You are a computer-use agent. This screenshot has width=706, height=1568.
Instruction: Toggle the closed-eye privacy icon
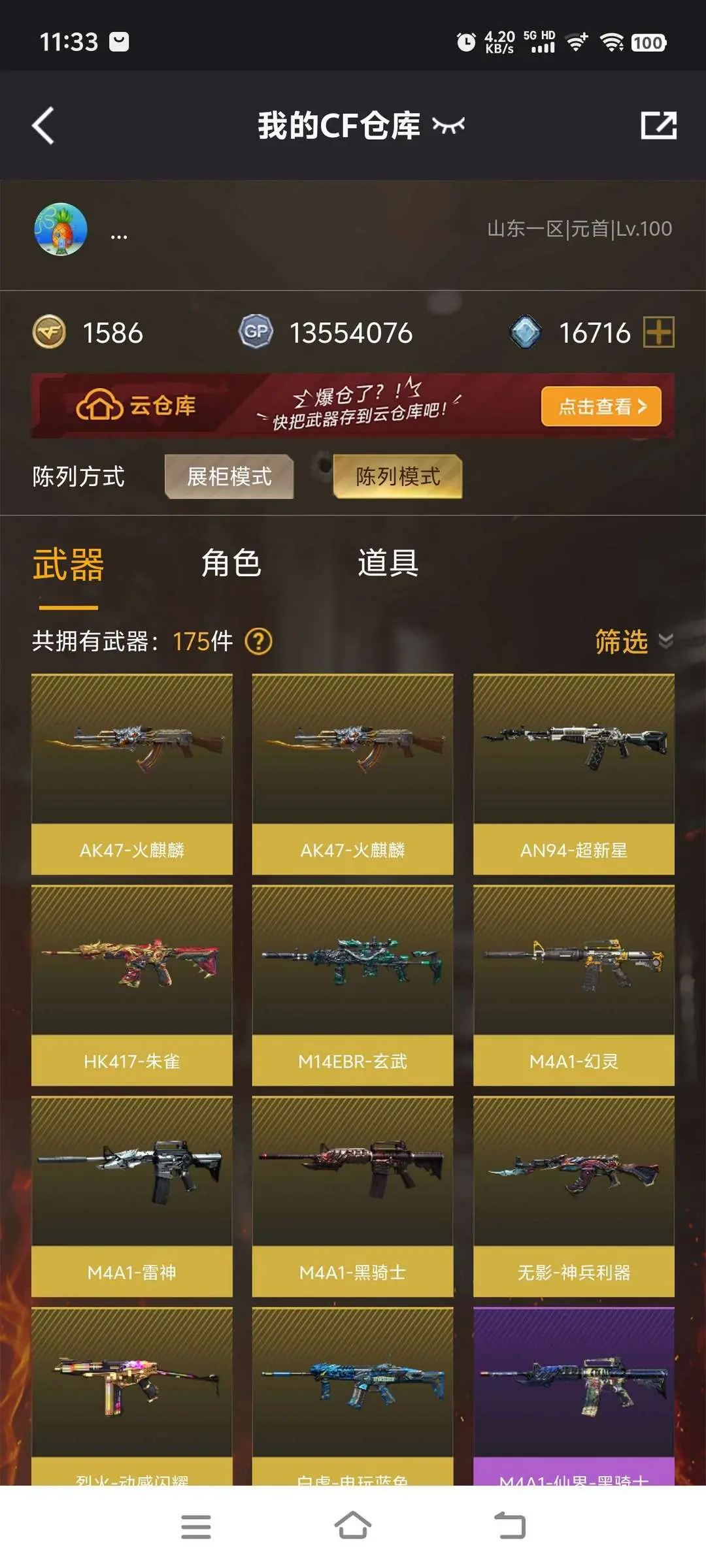pos(448,125)
